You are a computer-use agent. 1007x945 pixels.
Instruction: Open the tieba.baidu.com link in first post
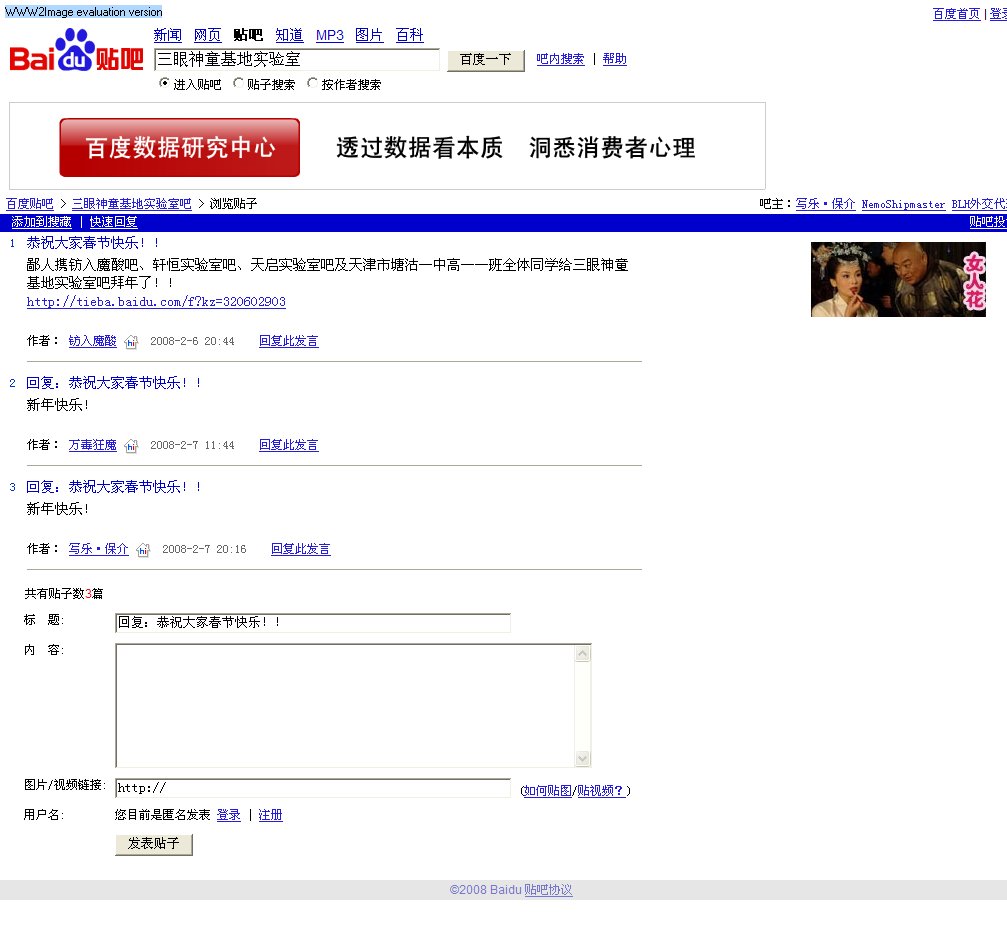pos(156,302)
